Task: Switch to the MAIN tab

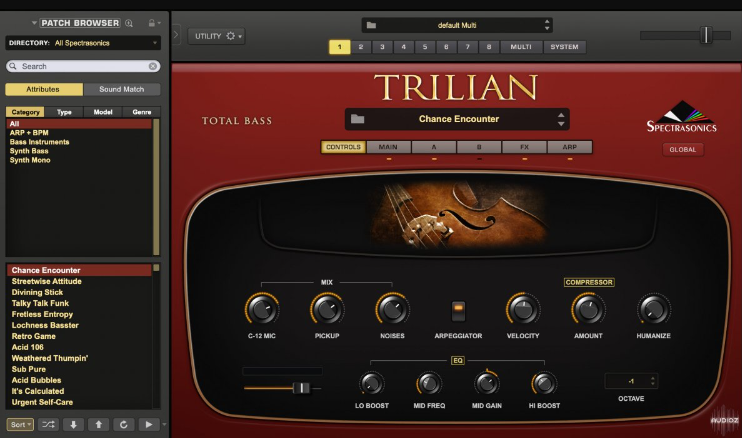Action: point(388,147)
